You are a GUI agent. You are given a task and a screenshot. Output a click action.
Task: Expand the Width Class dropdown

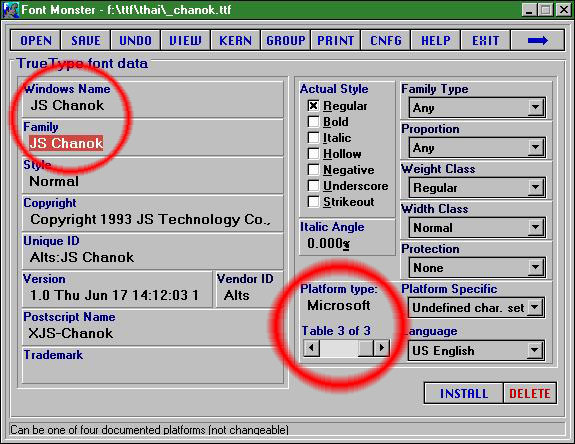pyautogui.click(x=535, y=227)
